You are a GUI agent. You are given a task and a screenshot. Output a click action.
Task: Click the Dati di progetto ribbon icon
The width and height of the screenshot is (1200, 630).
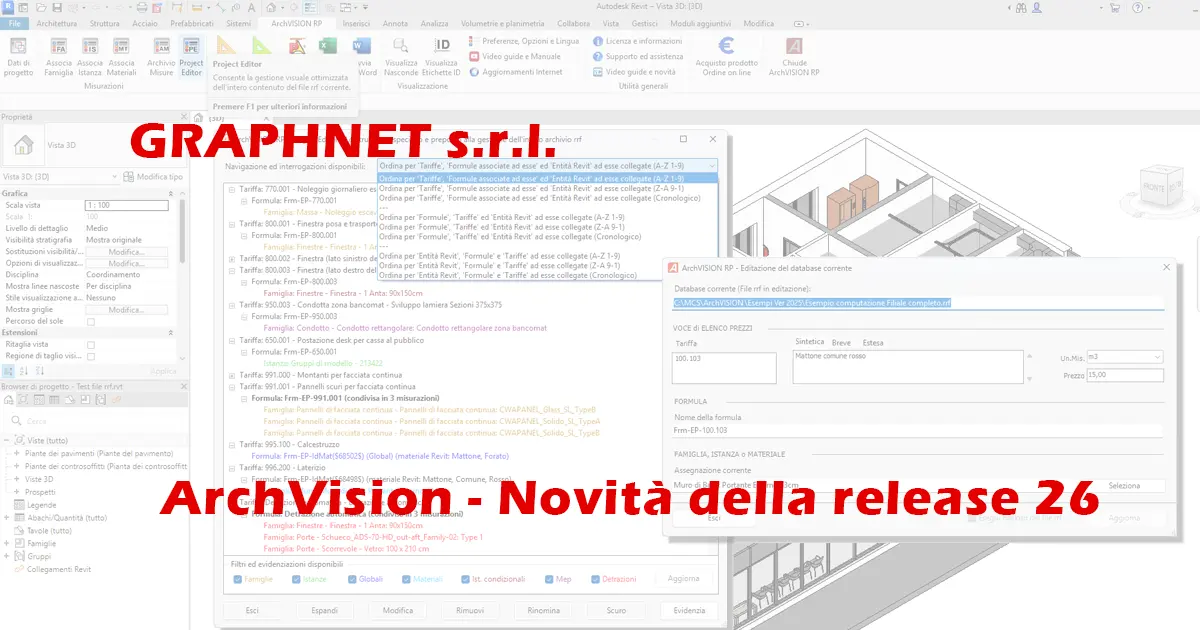click(x=18, y=46)
